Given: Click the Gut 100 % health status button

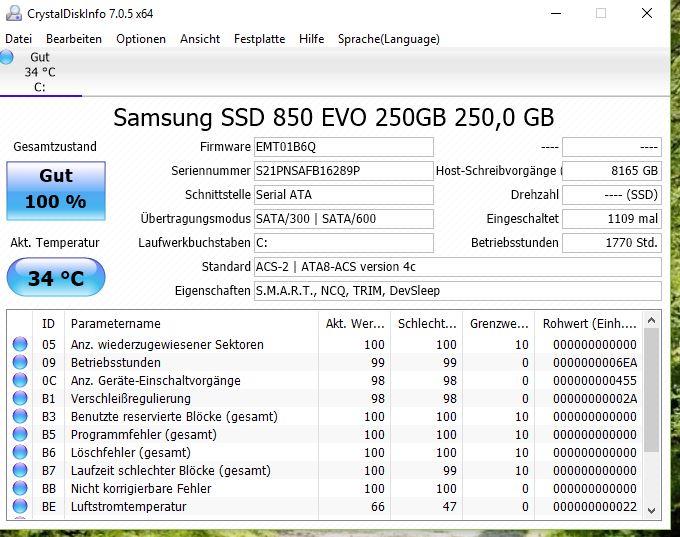Looking at the screenshot, I should [56, 191].
